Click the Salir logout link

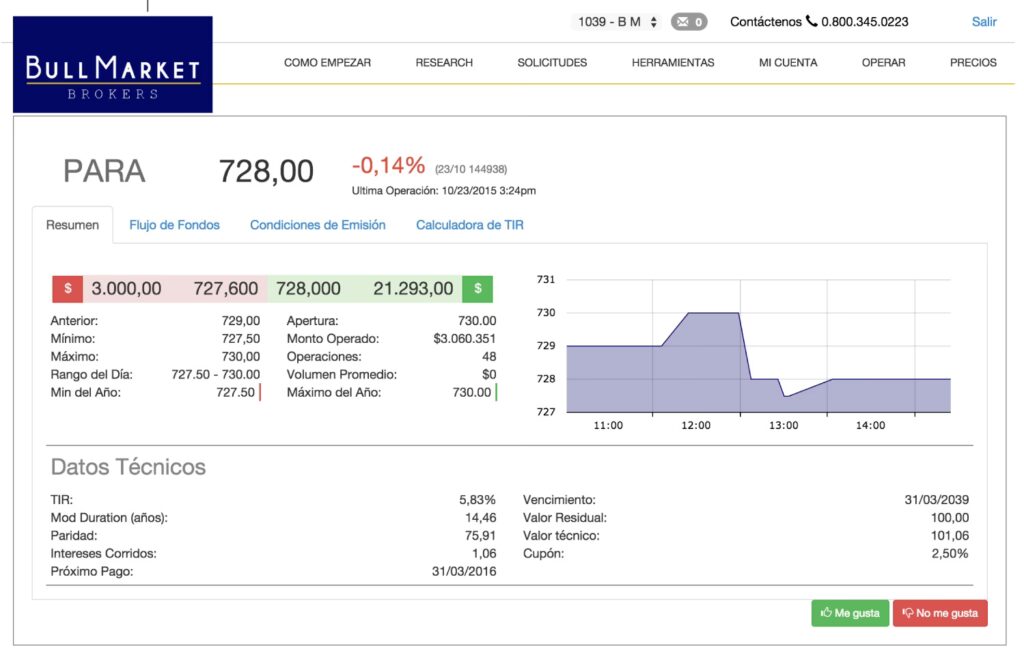click(x=984, y=21)
